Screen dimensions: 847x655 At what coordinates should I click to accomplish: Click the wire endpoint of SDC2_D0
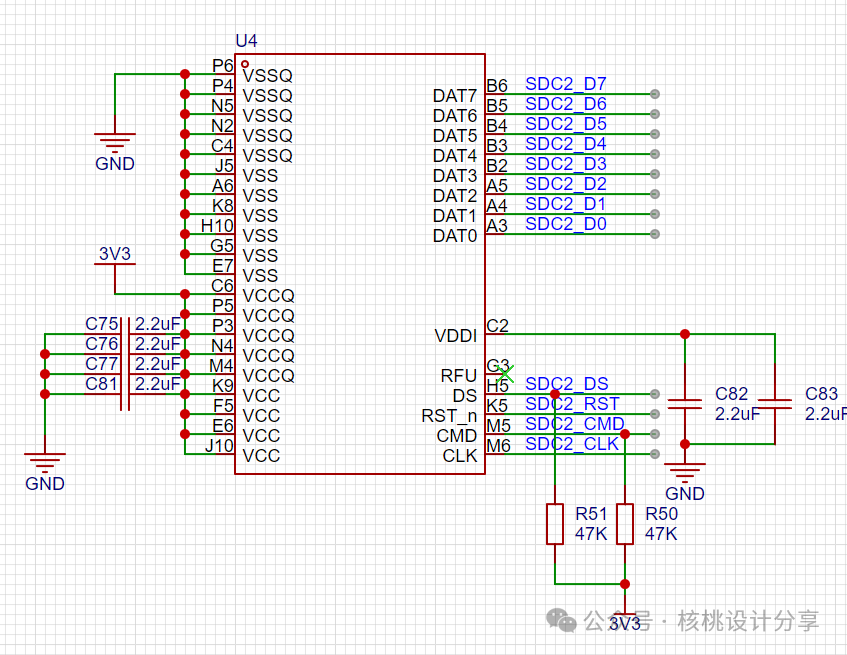point(655,234)
